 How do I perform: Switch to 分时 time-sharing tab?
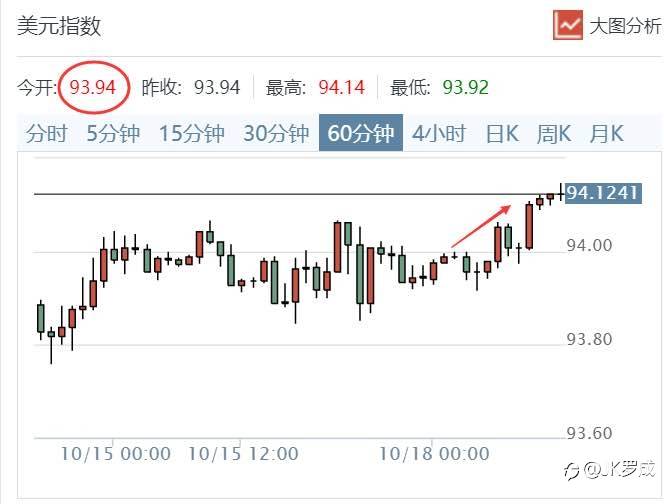[47, 134]
